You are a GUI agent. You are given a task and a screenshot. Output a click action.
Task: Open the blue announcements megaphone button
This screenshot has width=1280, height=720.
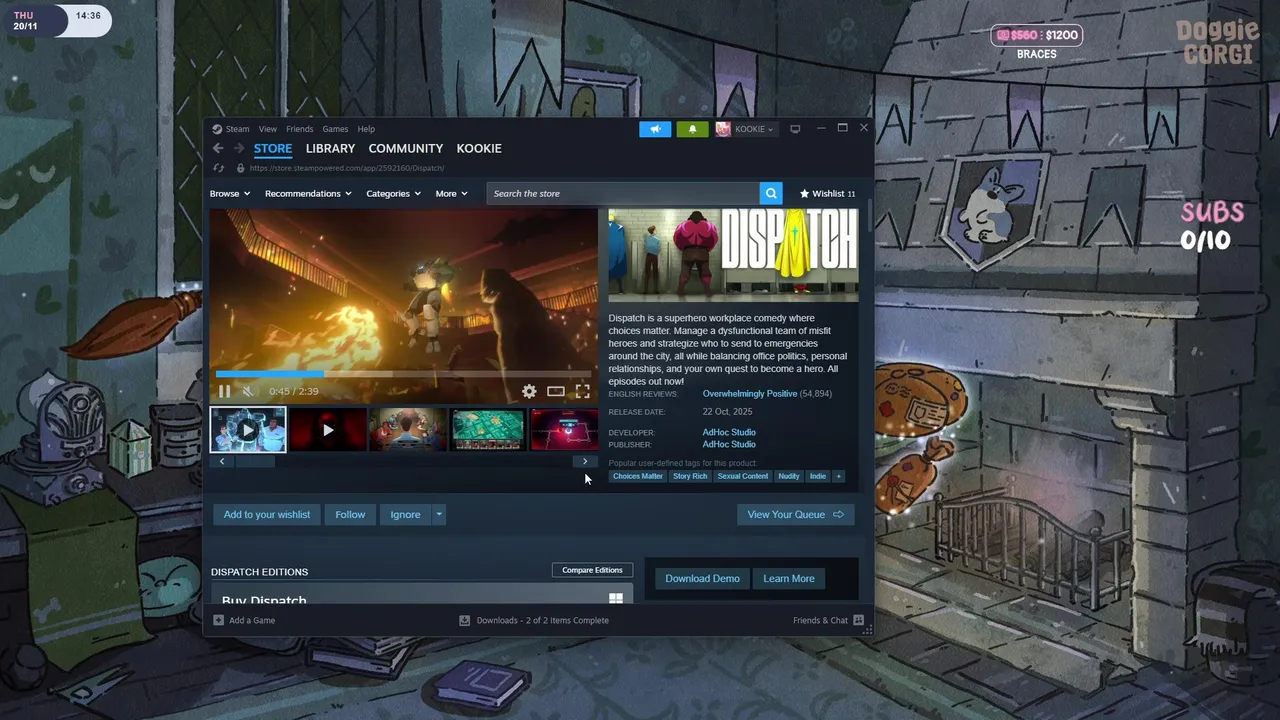click(x=655, y=129)
